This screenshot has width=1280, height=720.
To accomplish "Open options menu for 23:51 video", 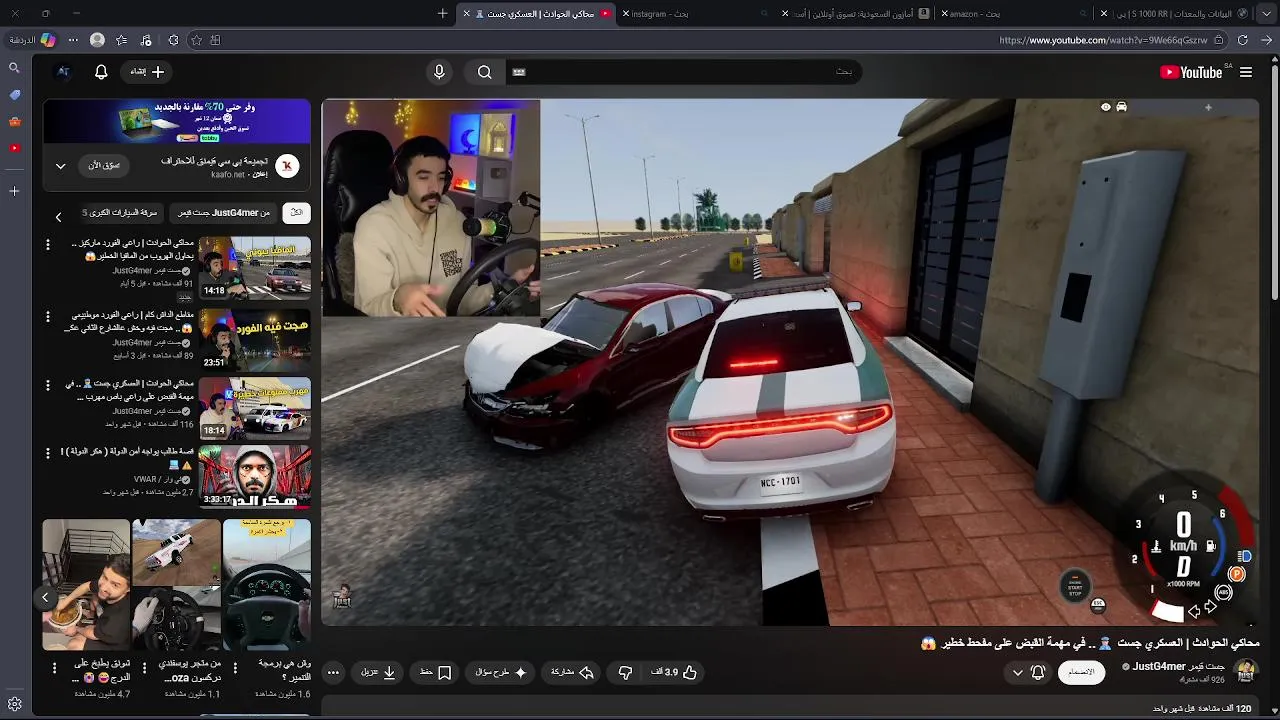I will (x=47, y=316).
